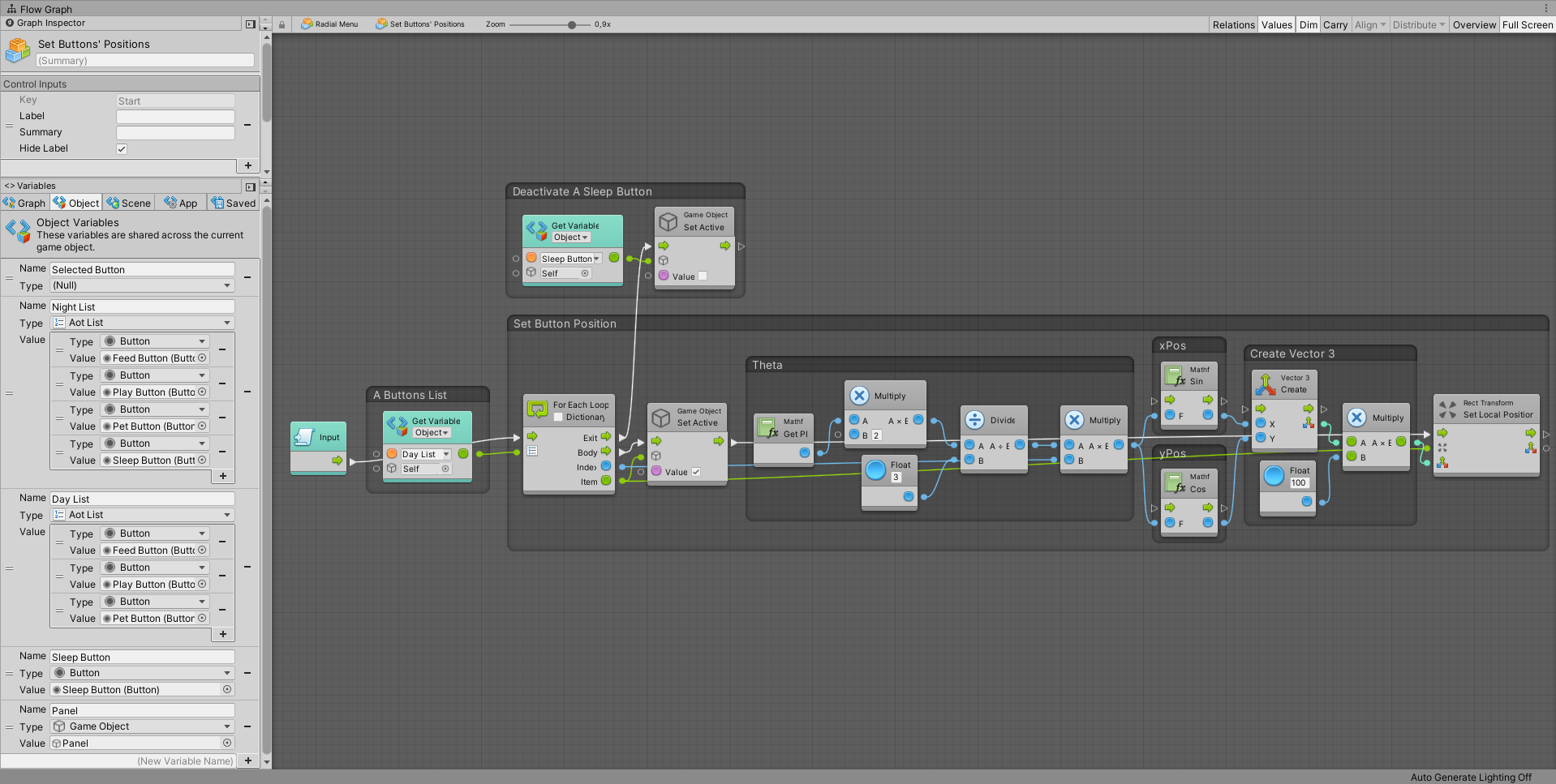Viewport: 1556px width, 784px height.
Task: Click the Divide node icon
Action: point(975,420)
